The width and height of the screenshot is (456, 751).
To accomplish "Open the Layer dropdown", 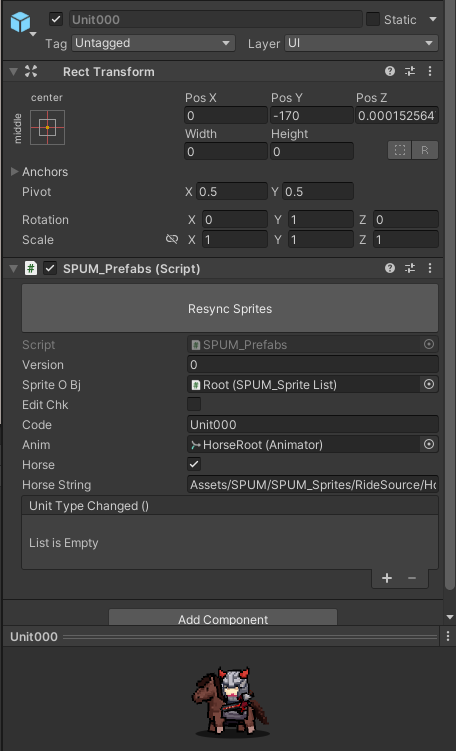I will click(x=362, y=43).
